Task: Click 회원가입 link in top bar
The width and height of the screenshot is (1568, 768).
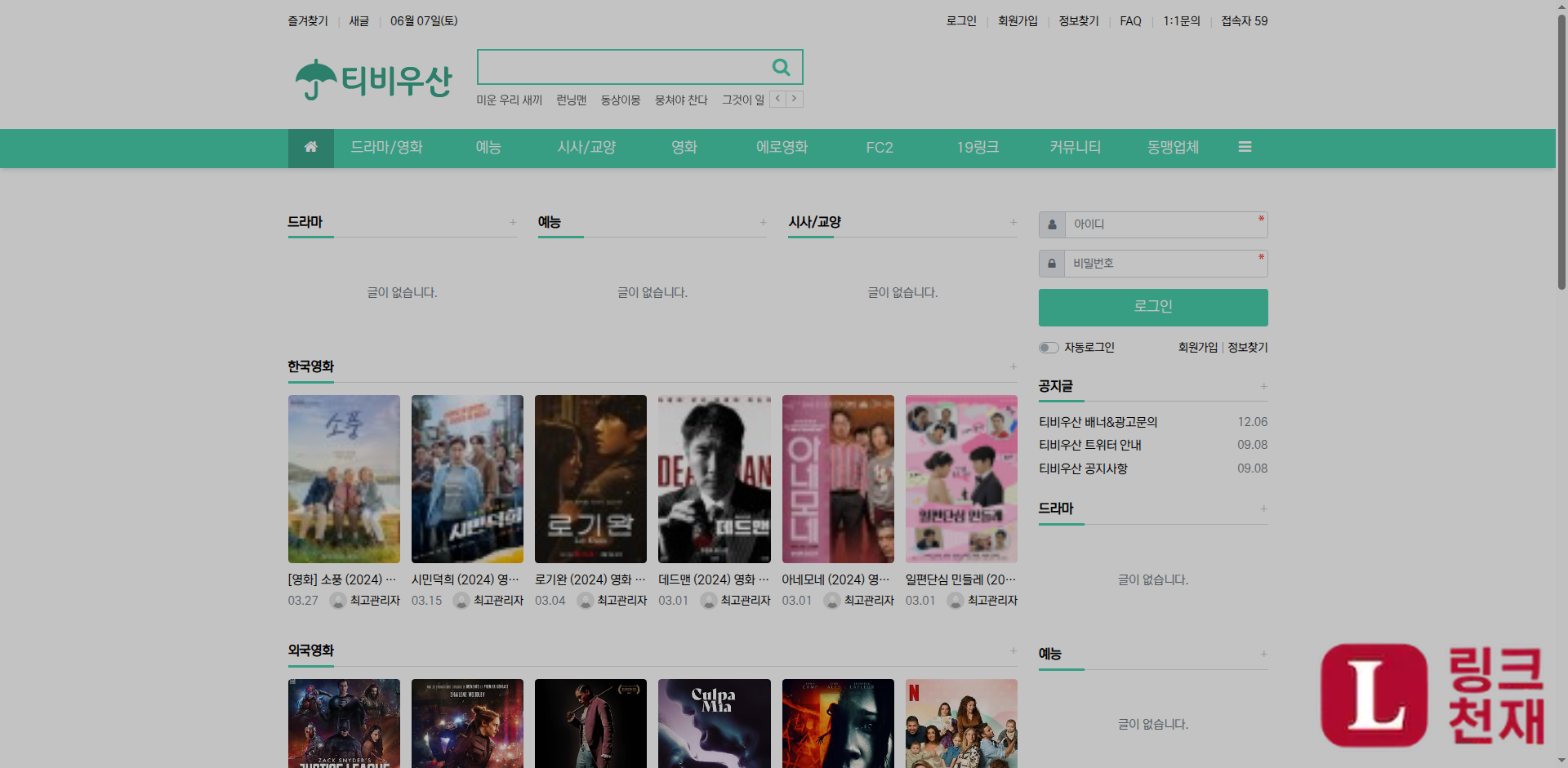Action: click(x=1018, y=21)
